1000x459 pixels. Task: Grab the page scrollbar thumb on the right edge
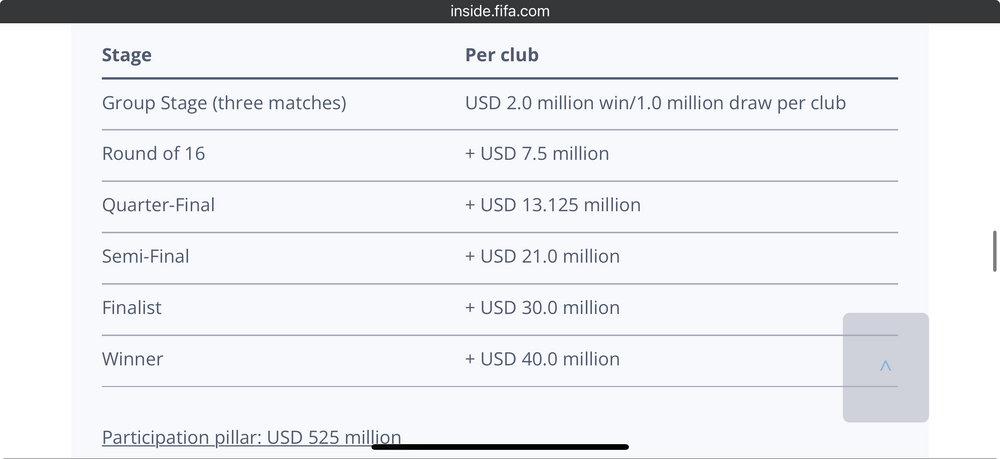point(994,250)
